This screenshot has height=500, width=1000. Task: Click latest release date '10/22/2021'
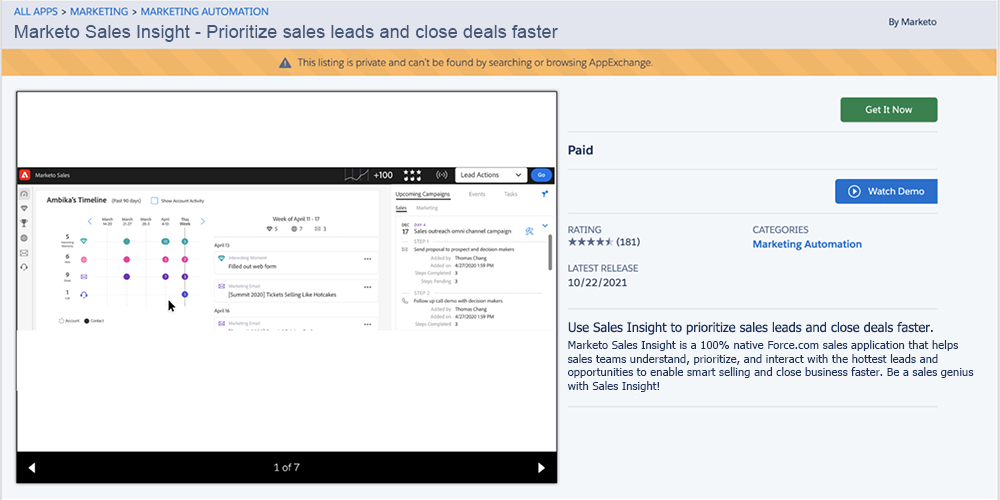tap(598, 283)
